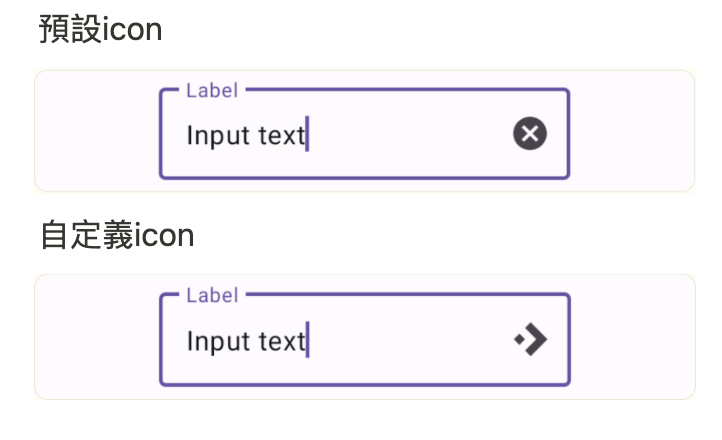Click the word "text" in 自定義icon field

[x=280, y=341]
